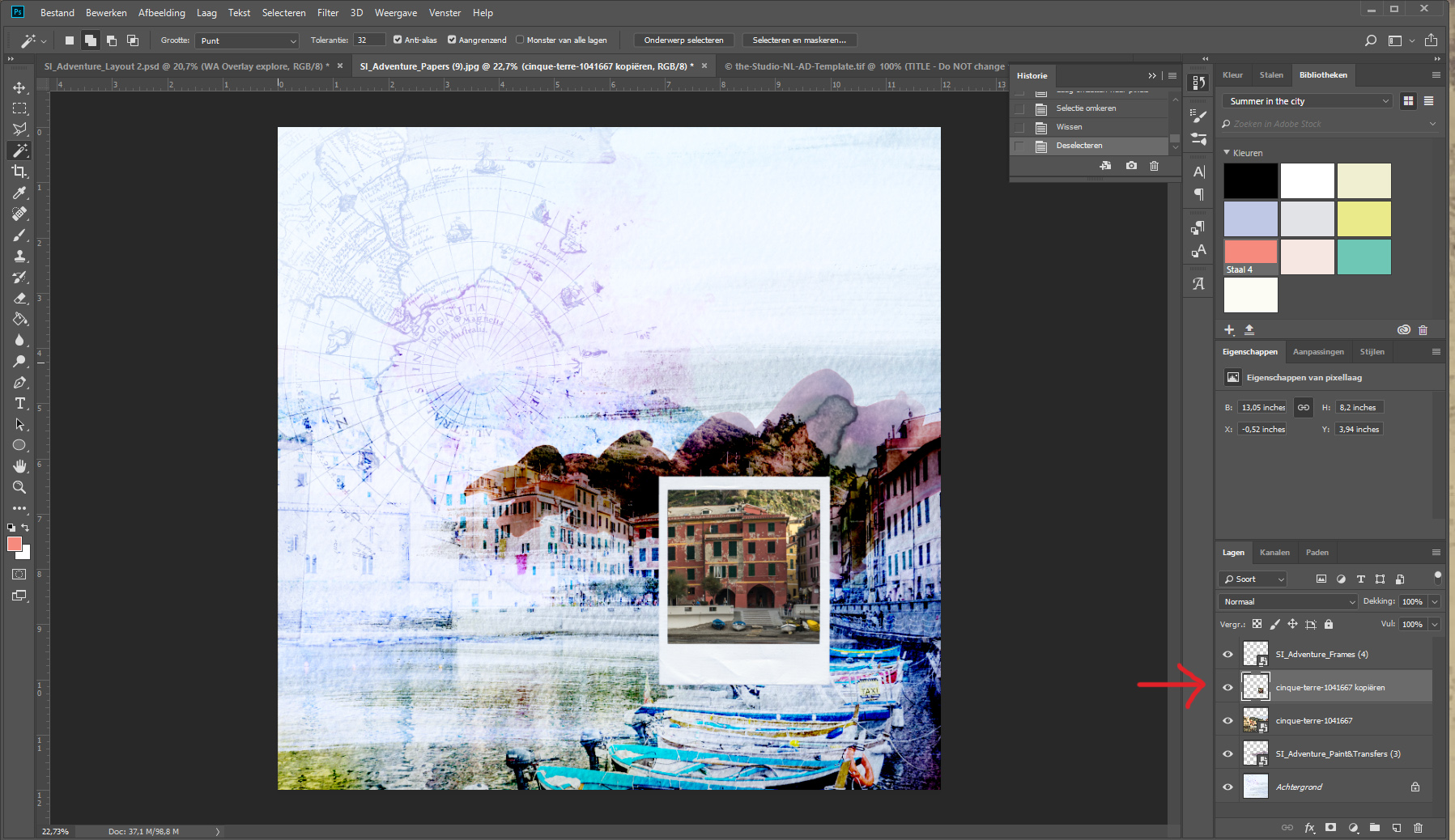Select the Hand tool

pos(19,466)
